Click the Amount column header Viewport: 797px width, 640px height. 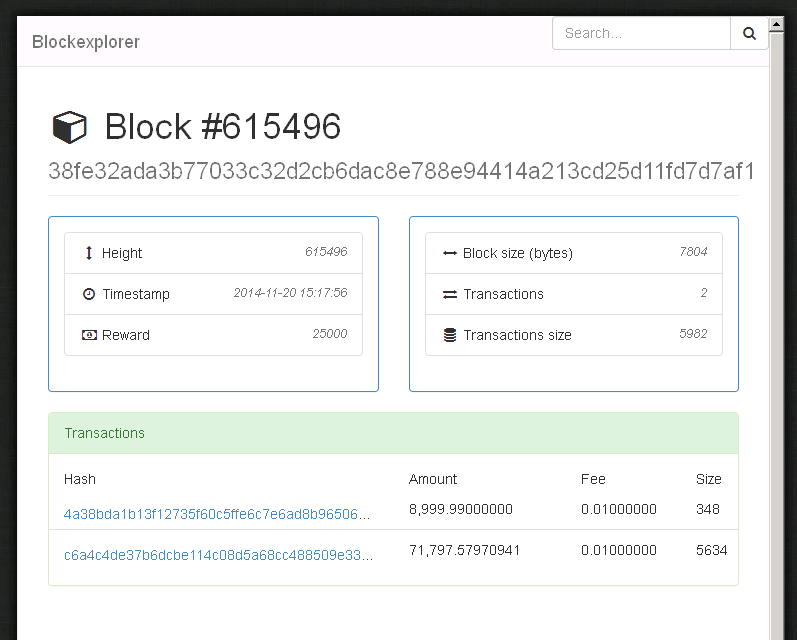click(x=433, y=479)
